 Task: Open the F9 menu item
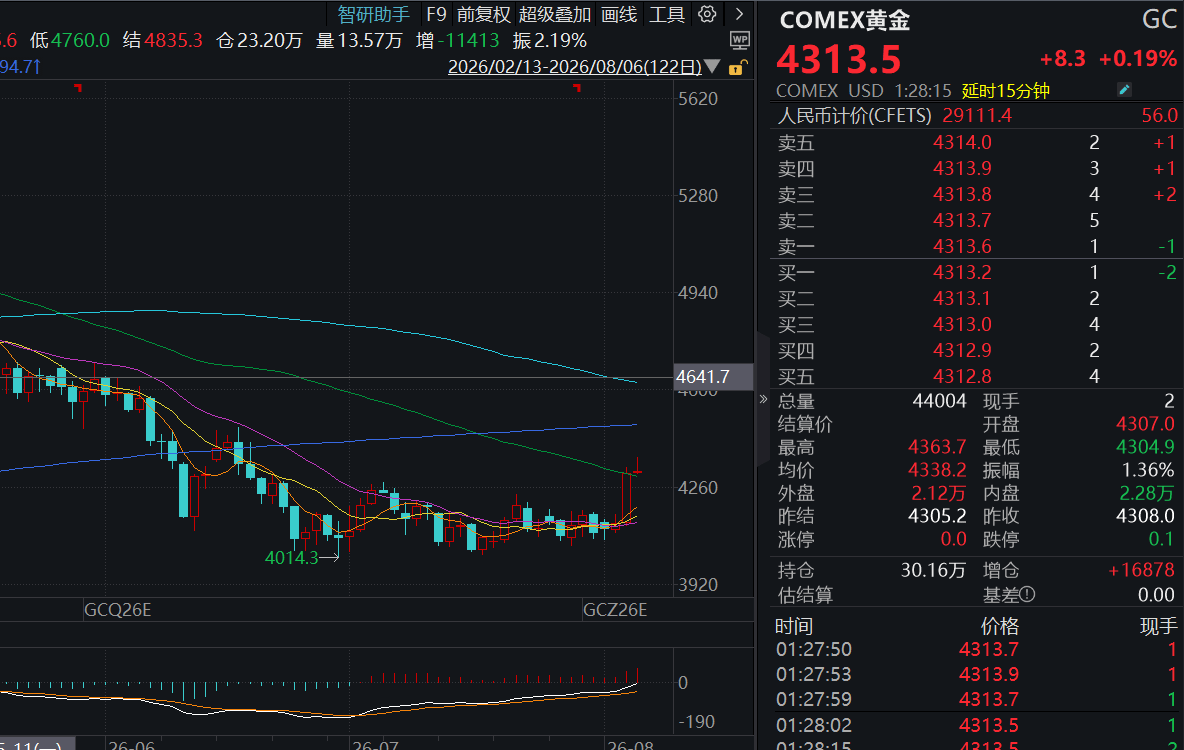(436, 14)
